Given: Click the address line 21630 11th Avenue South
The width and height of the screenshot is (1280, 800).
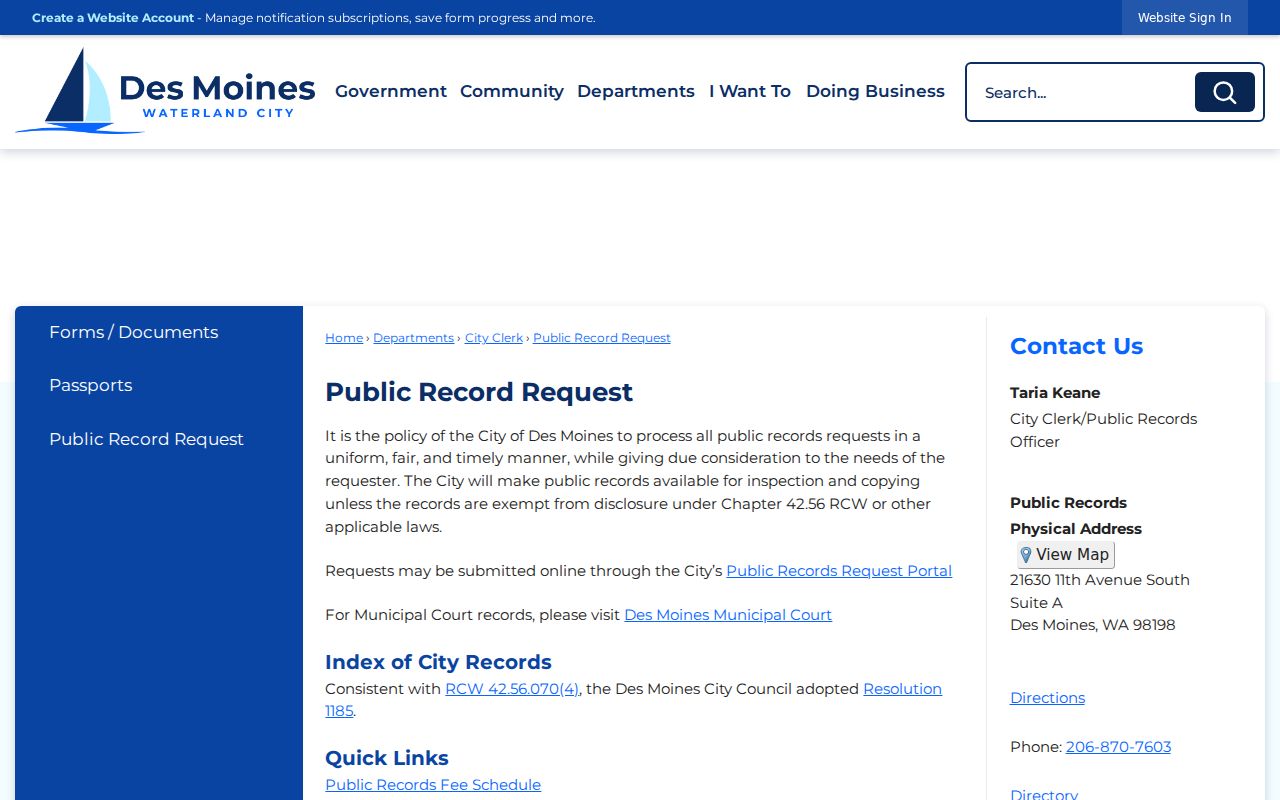Looking at the screenshot, I should [x=1100, y=580].
